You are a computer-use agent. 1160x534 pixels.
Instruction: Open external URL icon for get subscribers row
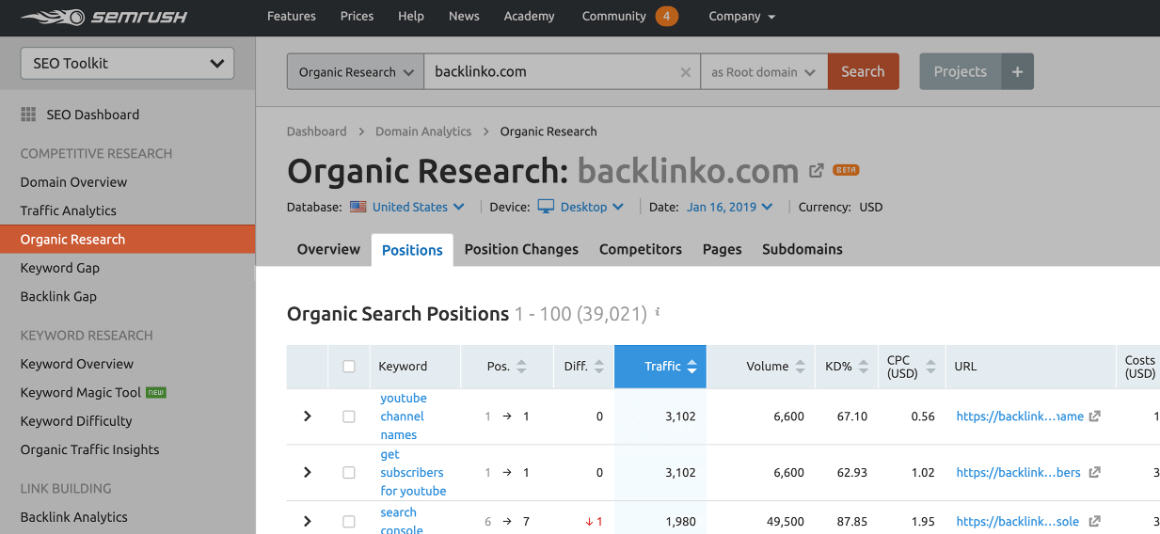point(1095,473)
